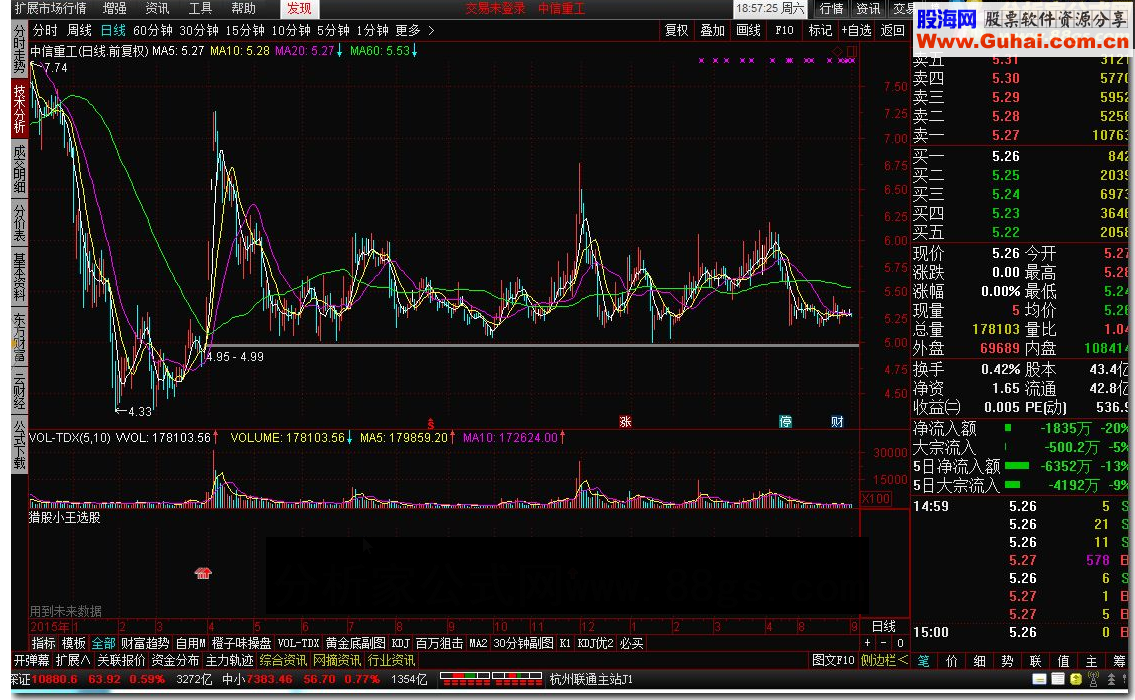Switch chart to 30分钟 period
Image resolution: width=1135 pixels, height=700 pixels.
[199, 30]
